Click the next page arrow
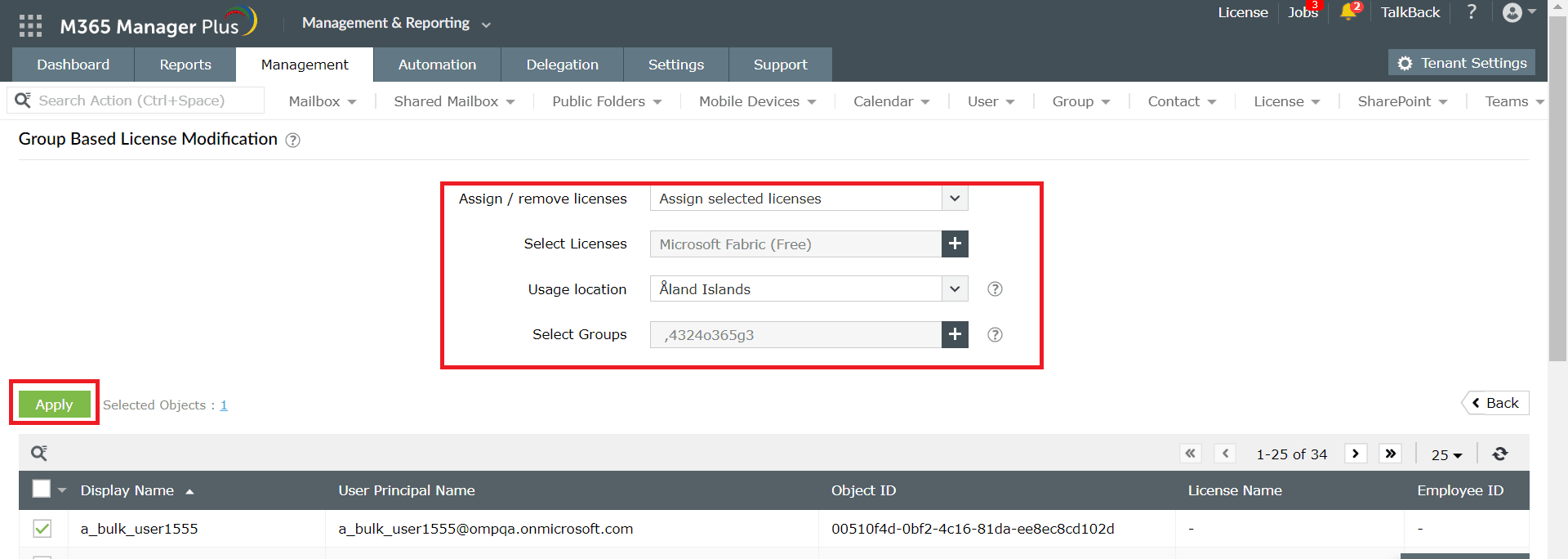 tap(1356, 454)
